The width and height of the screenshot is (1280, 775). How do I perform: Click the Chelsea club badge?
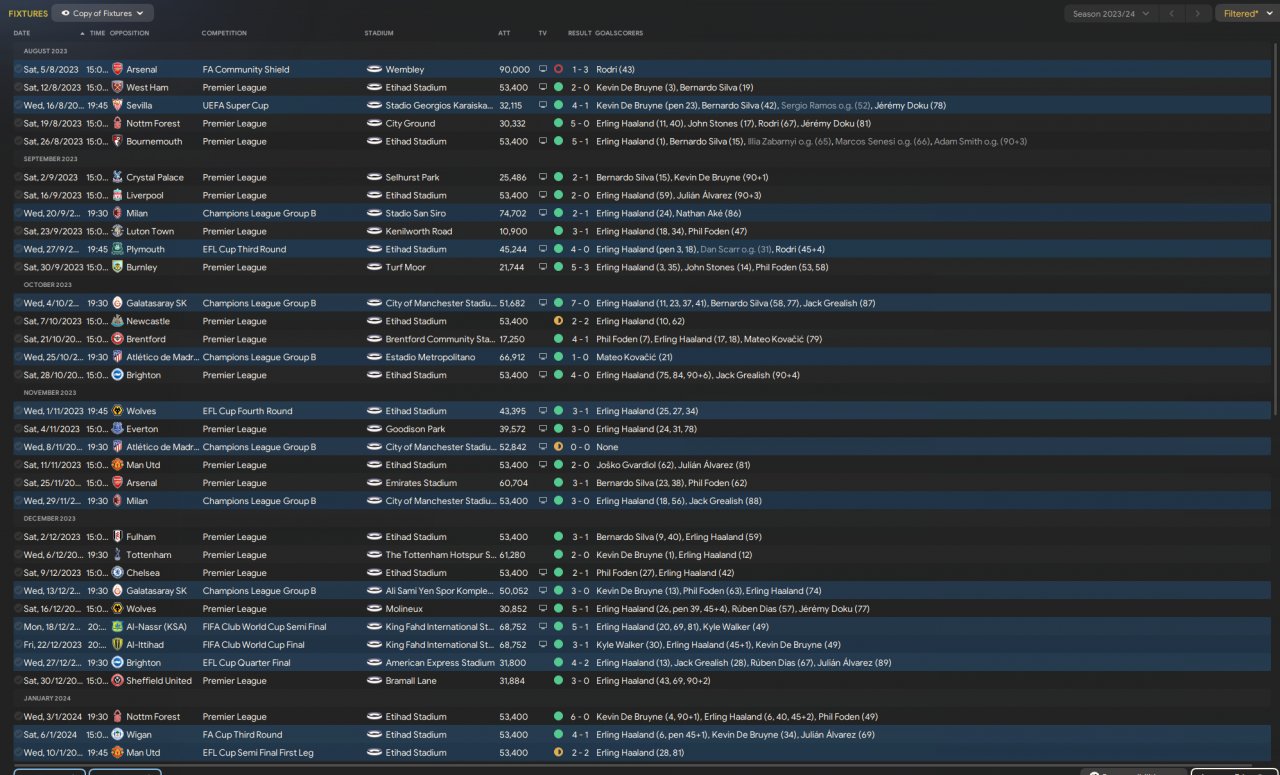click(x=117, y=574)
